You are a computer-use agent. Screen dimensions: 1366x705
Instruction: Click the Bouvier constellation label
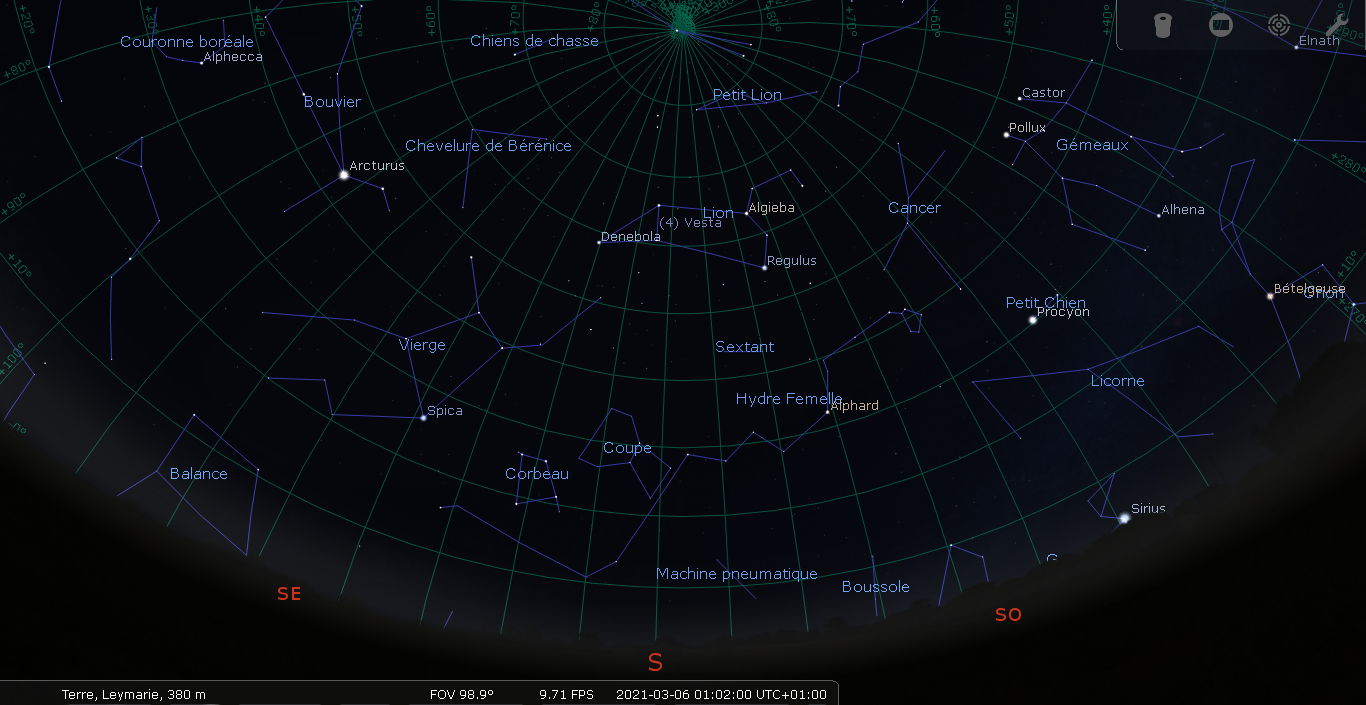pyautogui.click(x=332, y=102)
